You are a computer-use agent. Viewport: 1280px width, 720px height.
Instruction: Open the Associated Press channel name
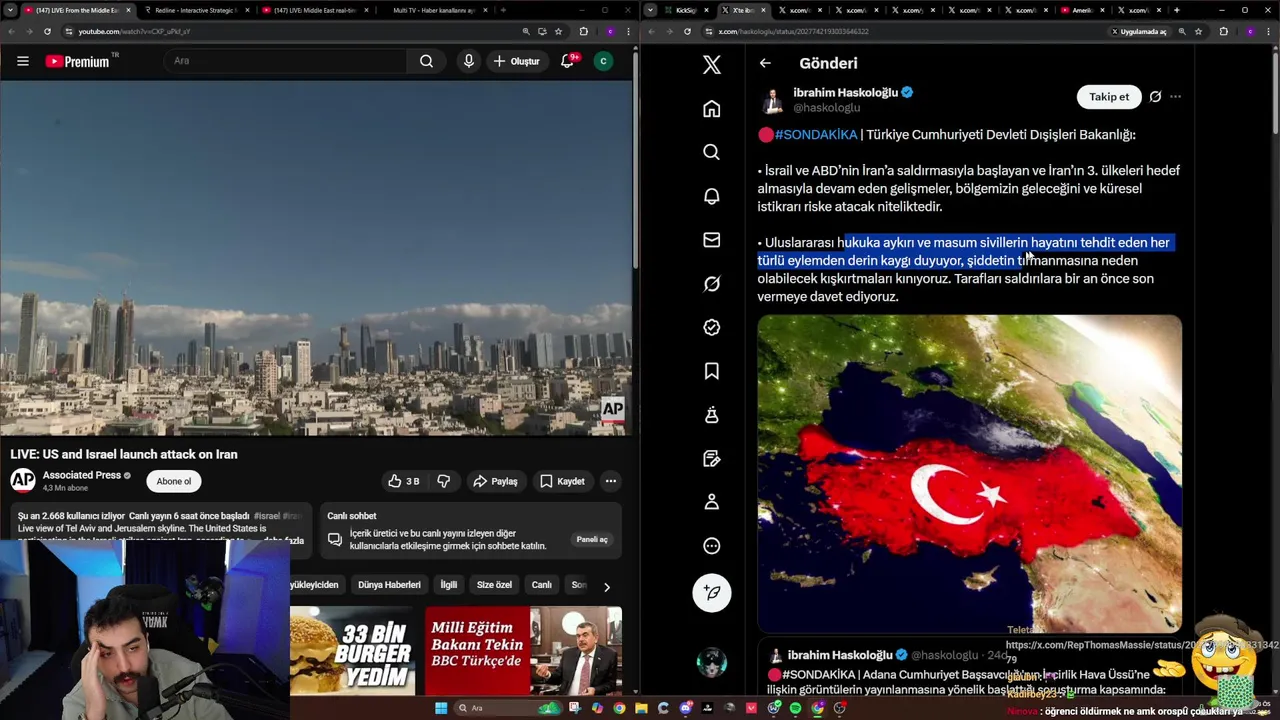click(82, 475)
